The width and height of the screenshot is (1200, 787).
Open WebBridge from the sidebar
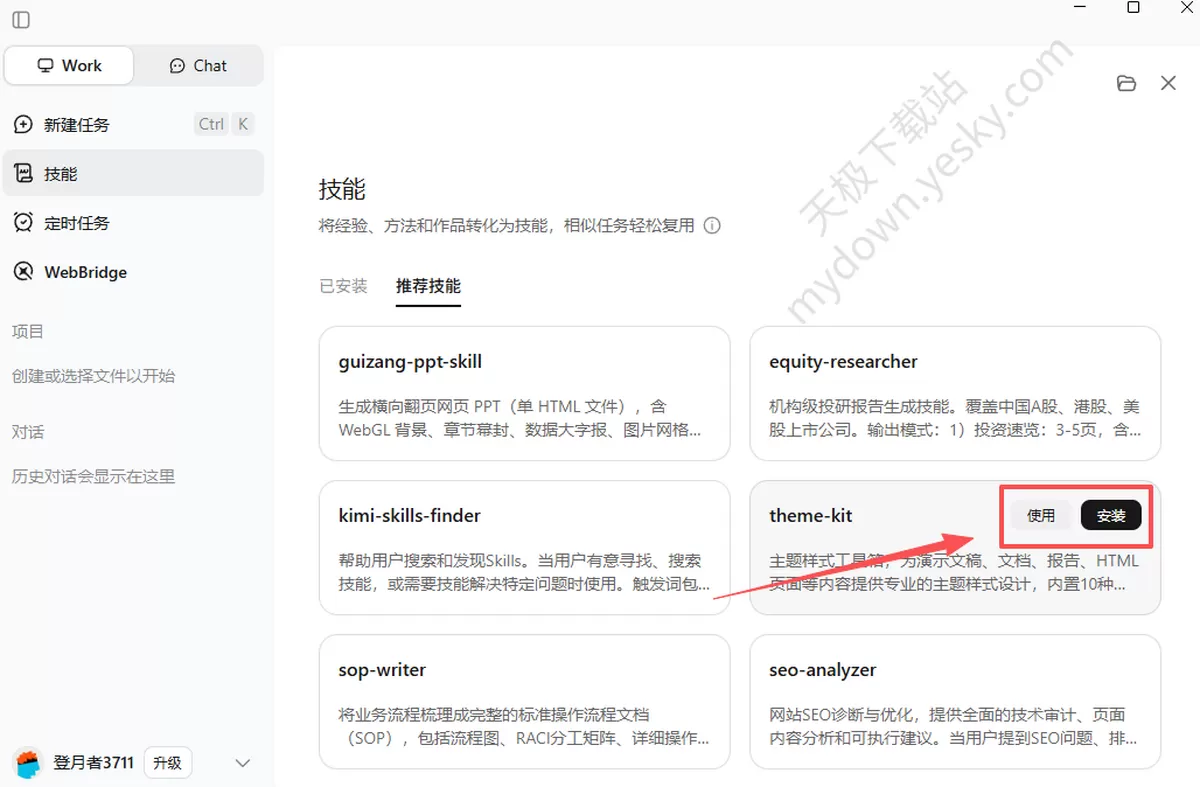click(133, 272)
